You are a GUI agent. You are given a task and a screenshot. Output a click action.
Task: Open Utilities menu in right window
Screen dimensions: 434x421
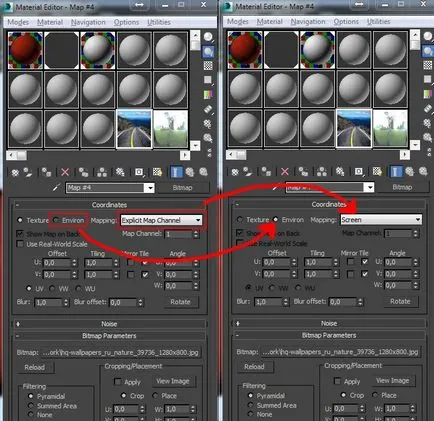(x=379, y=22)
